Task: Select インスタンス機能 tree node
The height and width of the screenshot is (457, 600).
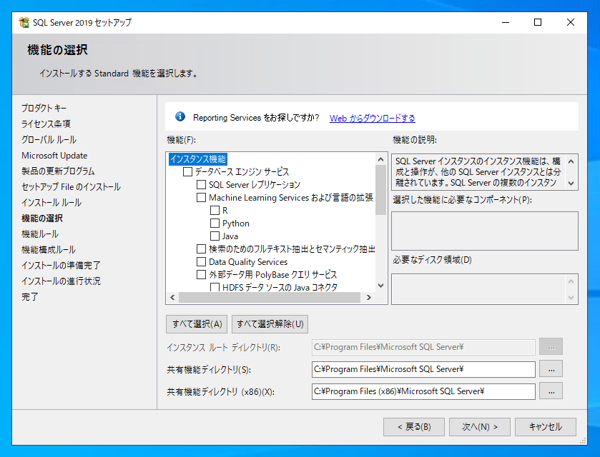Action: (x=198, y=159)
